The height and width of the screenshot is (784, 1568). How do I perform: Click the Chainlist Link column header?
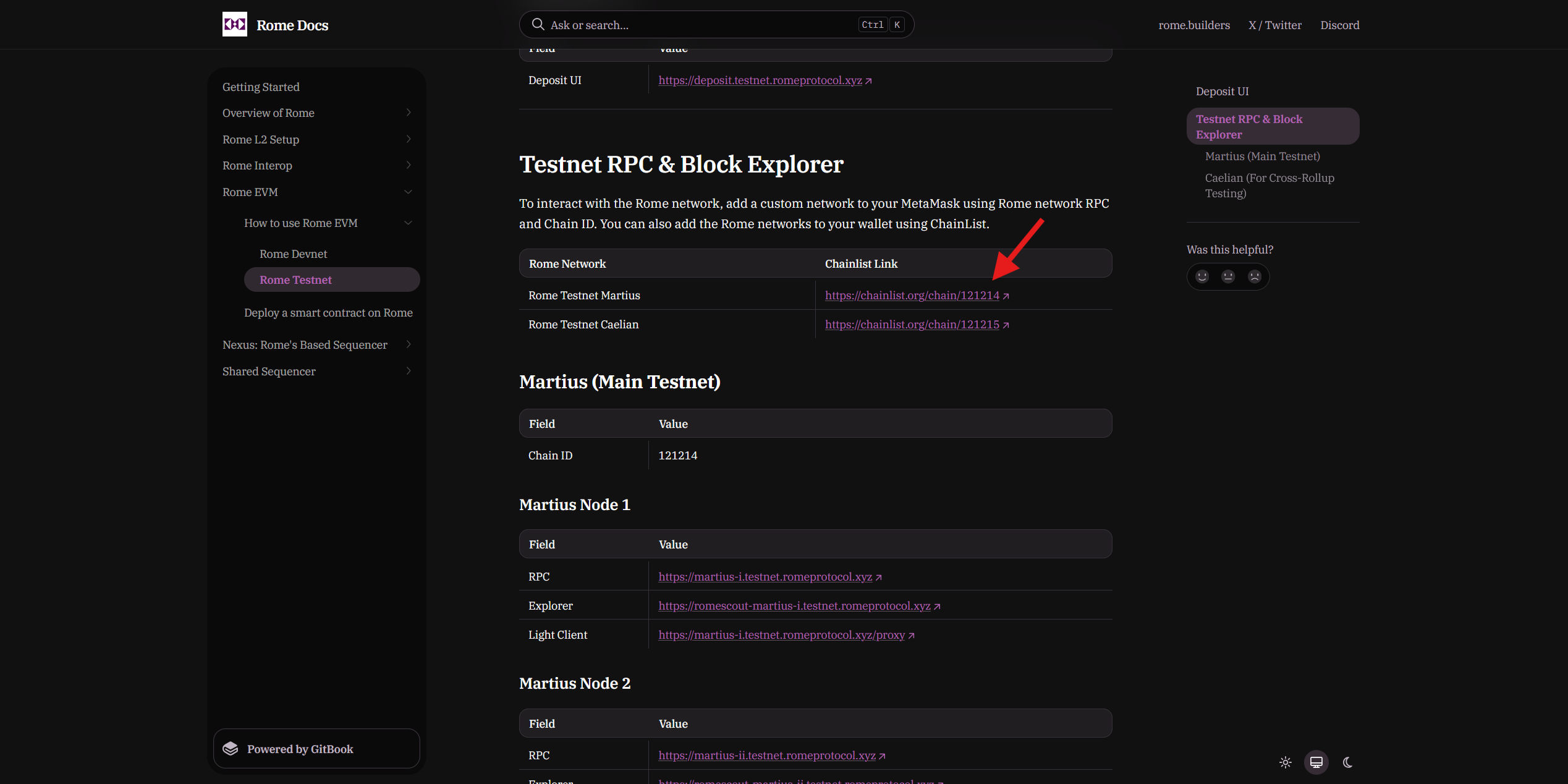[861, 263]
